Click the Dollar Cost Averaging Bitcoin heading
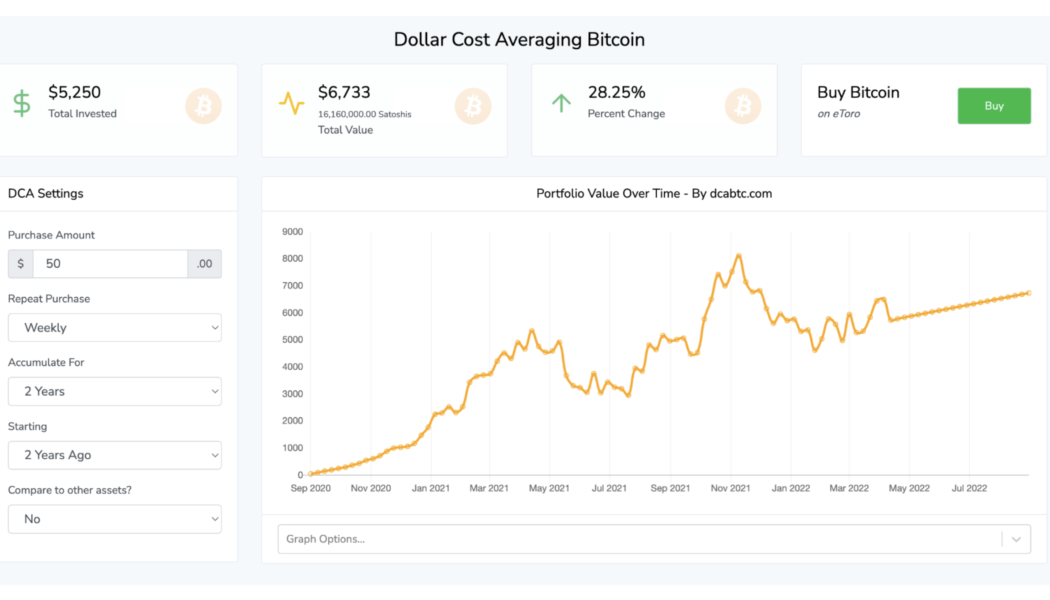Viewport: 1050px width, 600px height. 520,39
